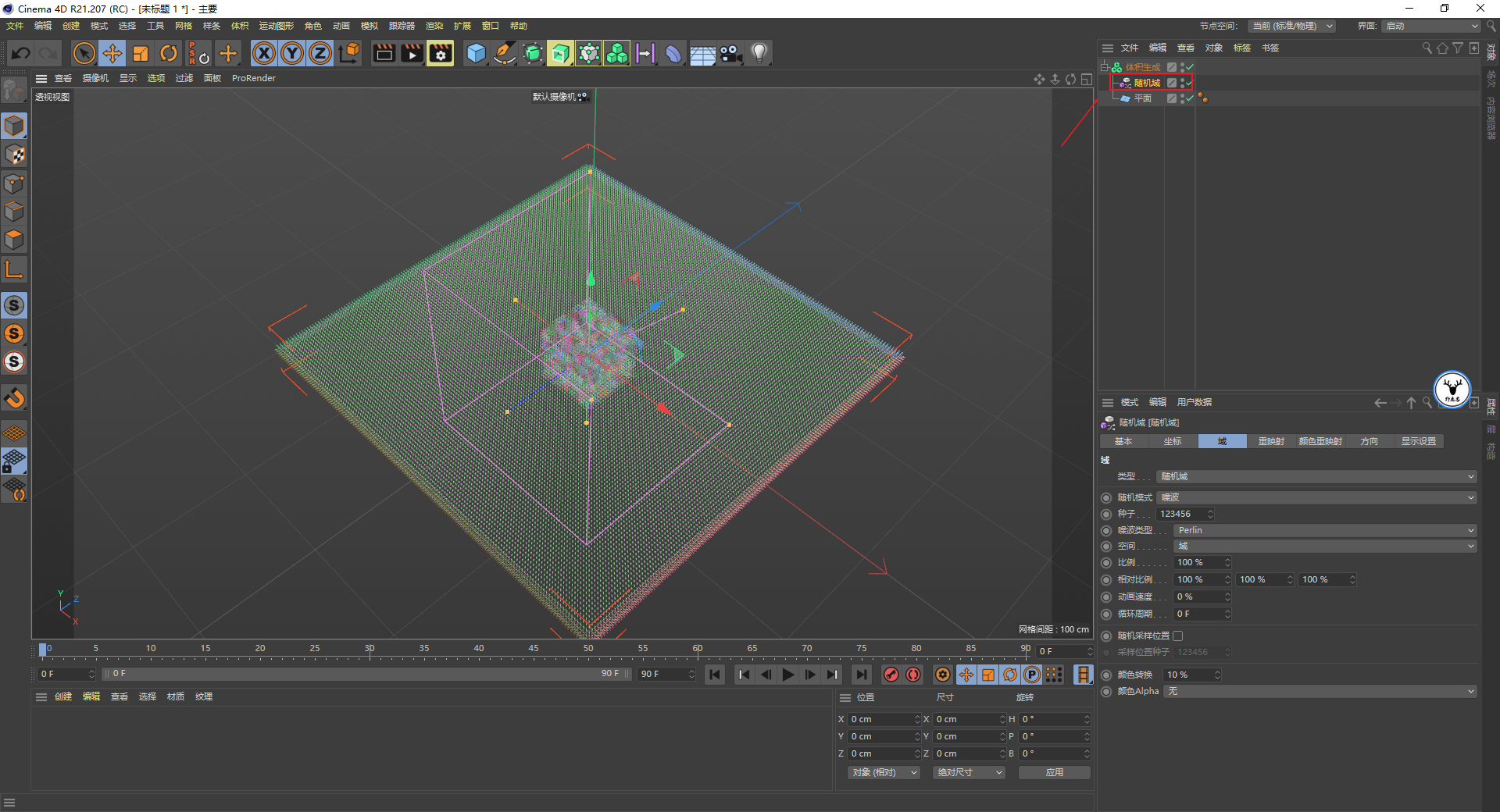Image resolution: width=1500 pixels, height=812 pixels.
Task: Open the 运动图形 menu
Action: point(276,26)
